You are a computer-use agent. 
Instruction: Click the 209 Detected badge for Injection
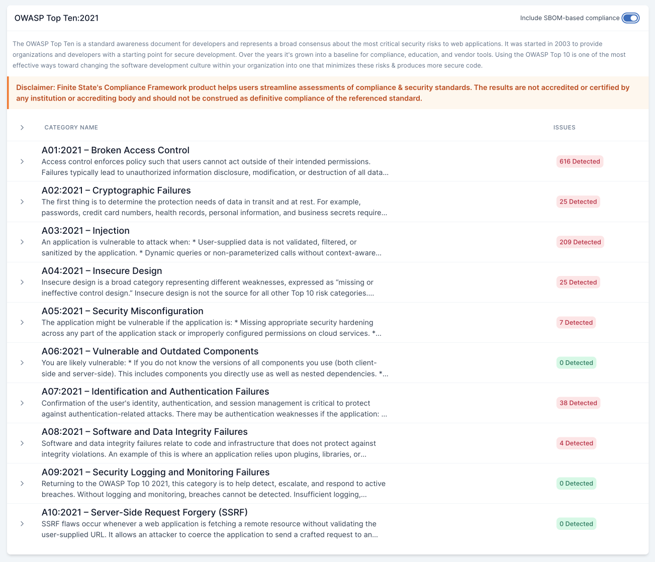(x=579, y=242)
